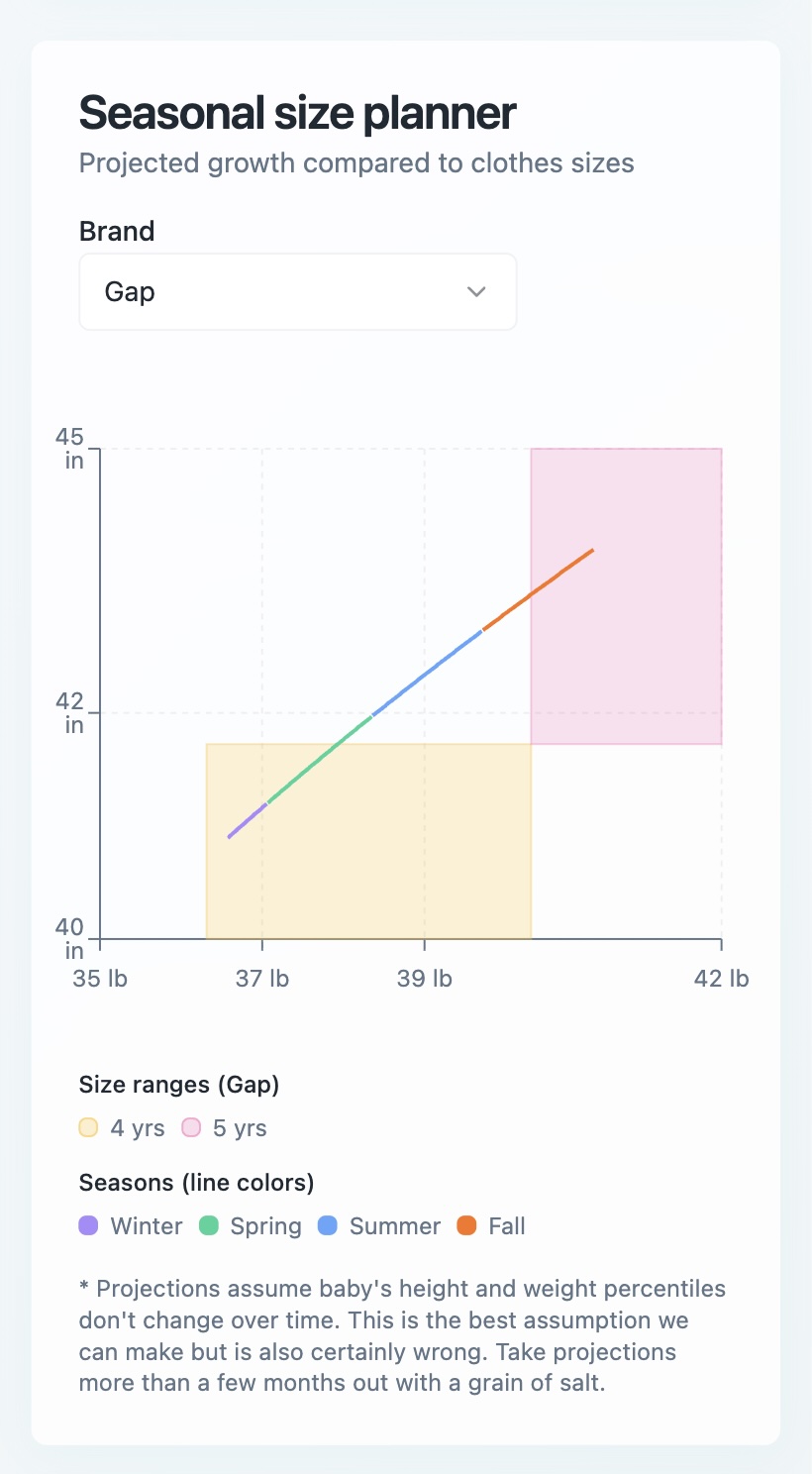Click the Winter purple legend dot
The height and width of the screenshot is (1474, 812).
pyautogui.click(x=89, y=1225)
